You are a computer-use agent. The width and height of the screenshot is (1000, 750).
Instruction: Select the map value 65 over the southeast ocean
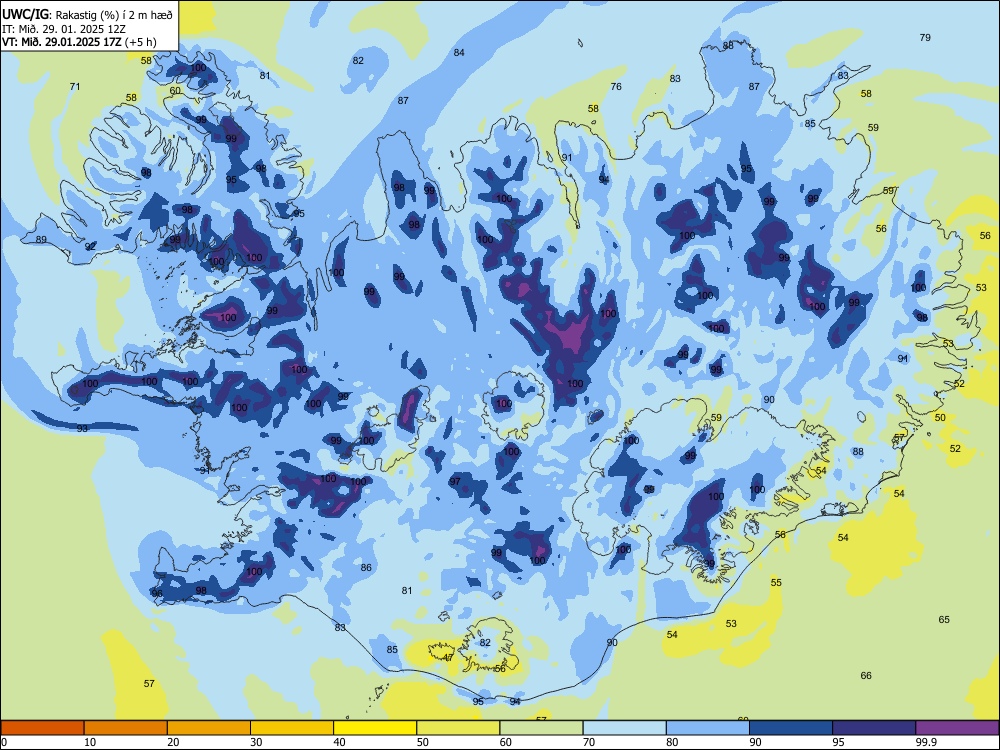point(944,619)
